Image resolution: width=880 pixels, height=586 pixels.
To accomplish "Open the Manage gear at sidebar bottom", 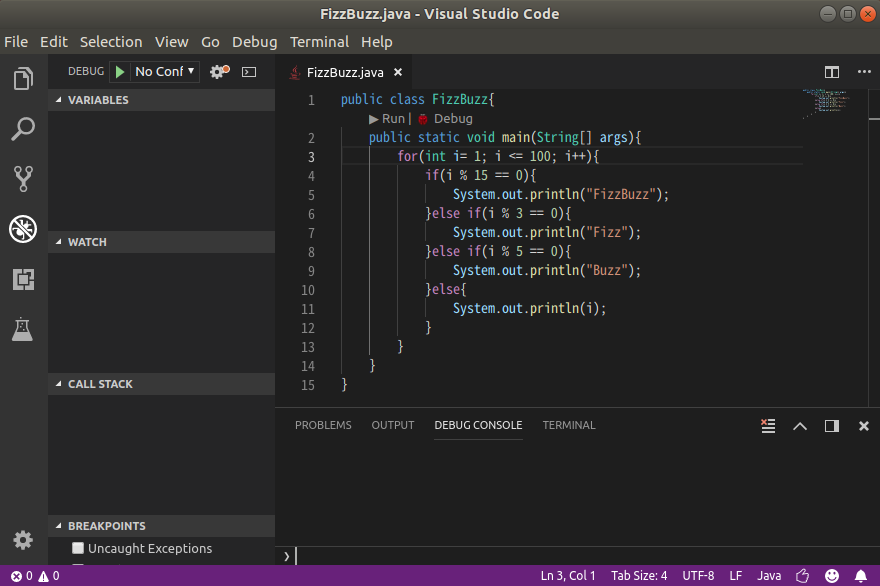I will [23, 540].
